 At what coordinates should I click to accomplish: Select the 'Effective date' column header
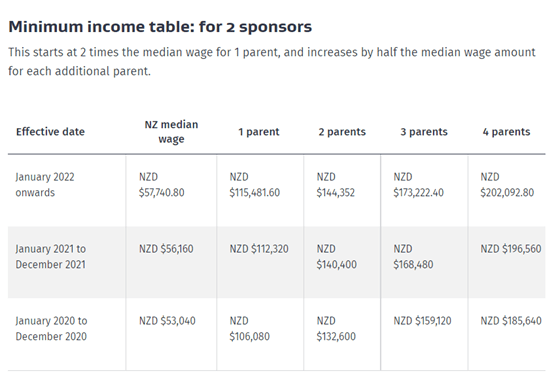tap(51, 132)
